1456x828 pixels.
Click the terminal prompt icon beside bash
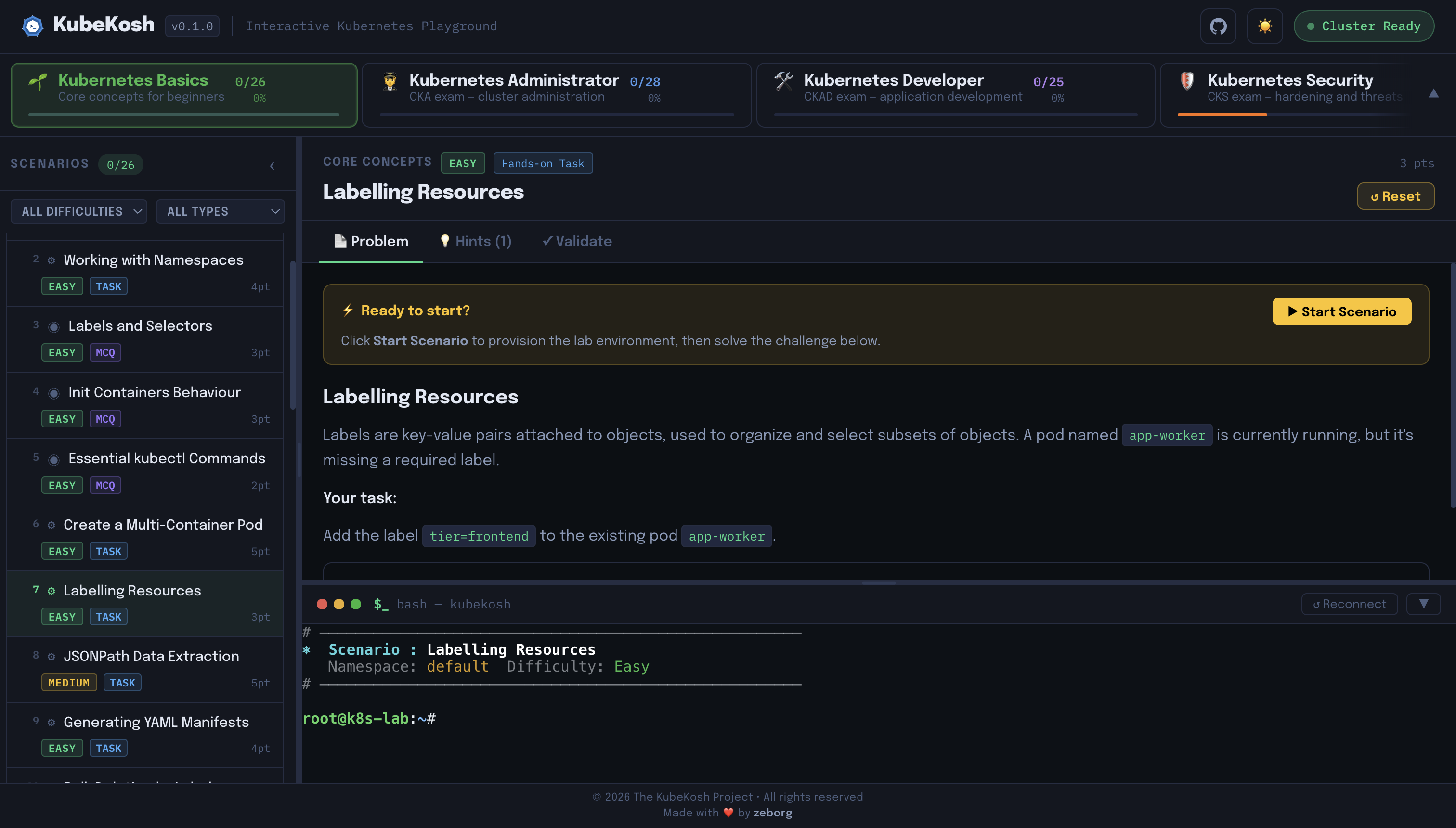pyautogui.click(x=381, y=605)
